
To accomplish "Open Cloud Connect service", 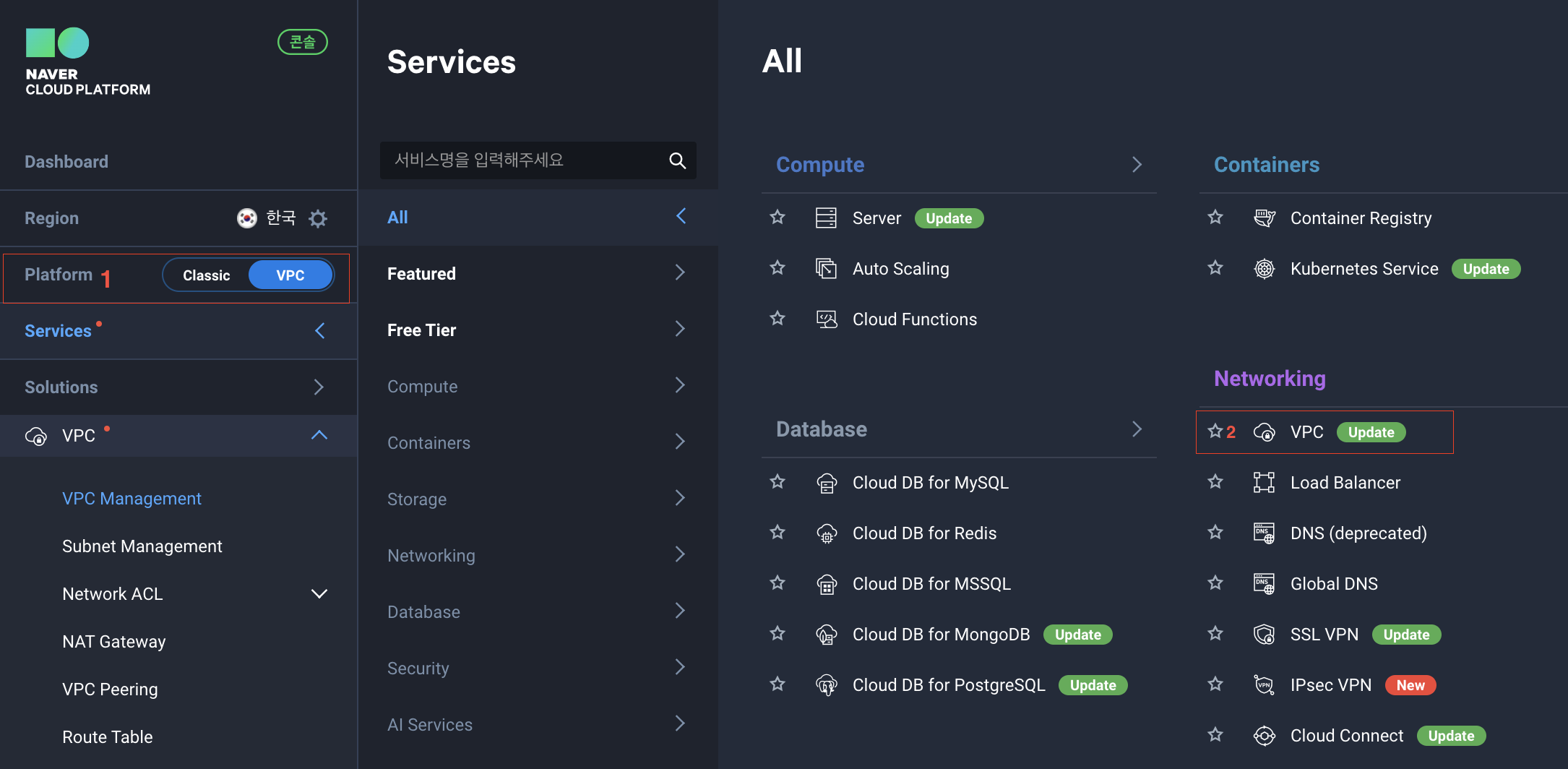I will (1347, 736).
